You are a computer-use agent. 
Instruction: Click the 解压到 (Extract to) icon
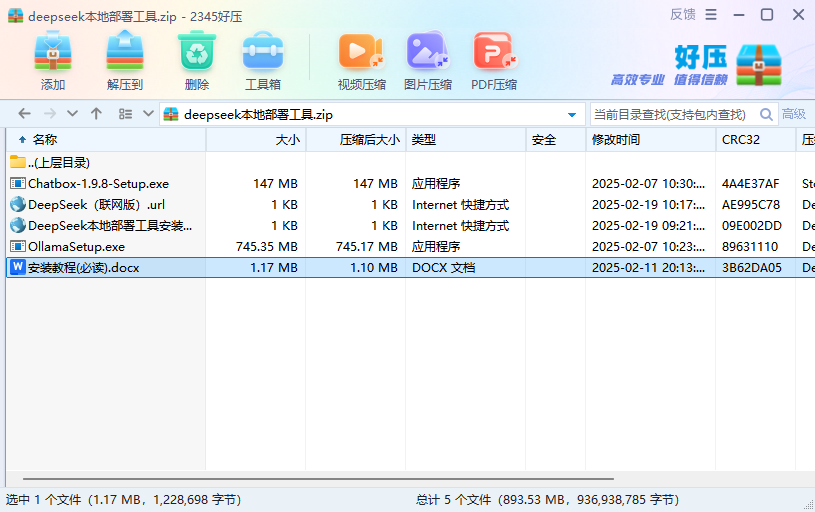tap(125, 51)
